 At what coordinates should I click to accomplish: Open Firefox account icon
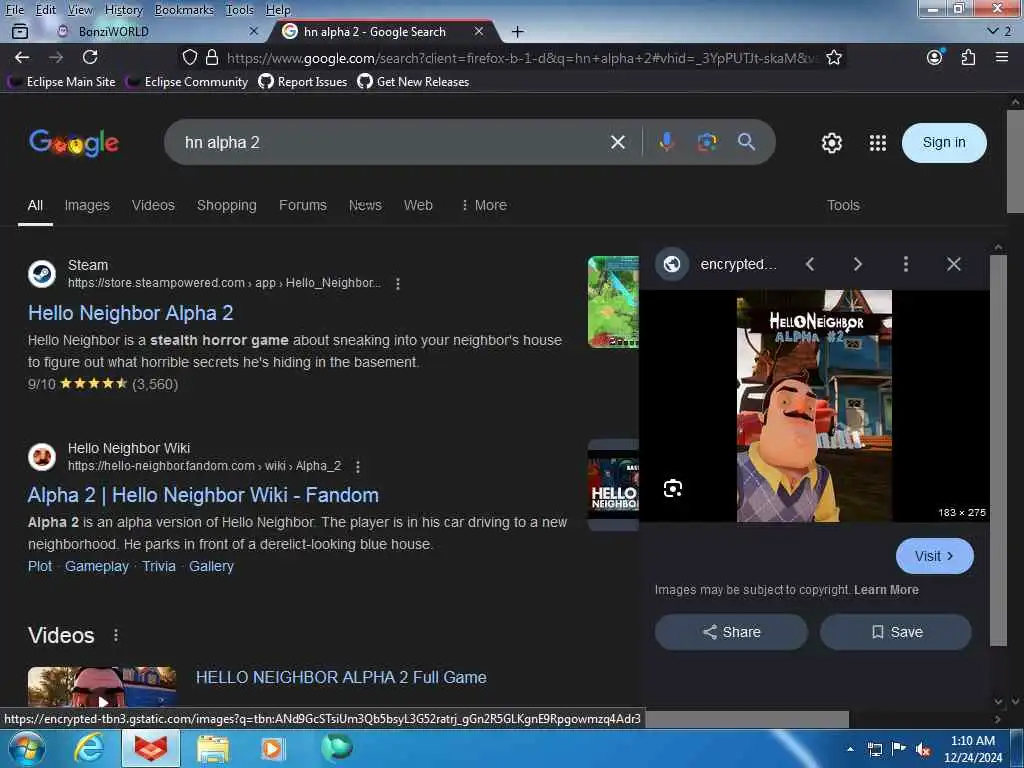point(935,57)
